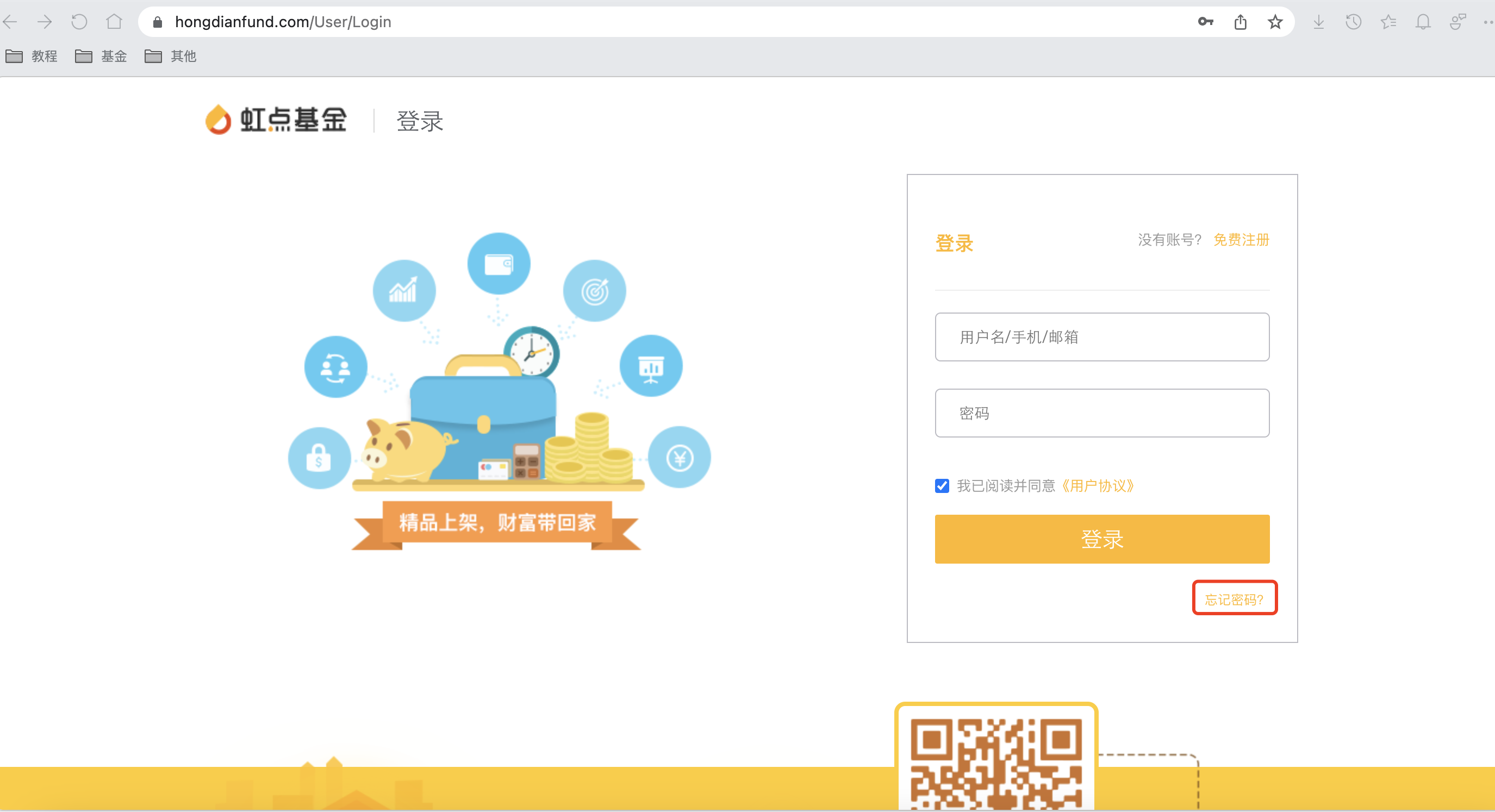
Task: Click the orange 登录 button
Action: point(1102,539)
